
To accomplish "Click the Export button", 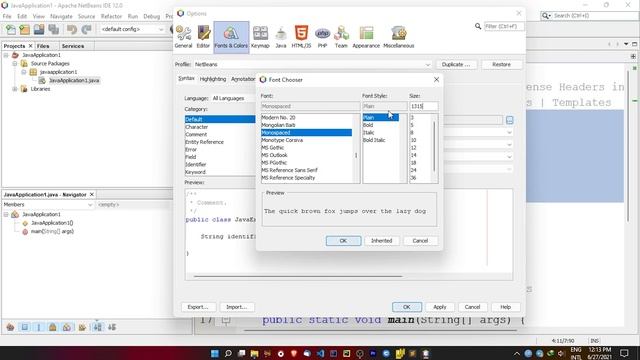I will (198, 307).
